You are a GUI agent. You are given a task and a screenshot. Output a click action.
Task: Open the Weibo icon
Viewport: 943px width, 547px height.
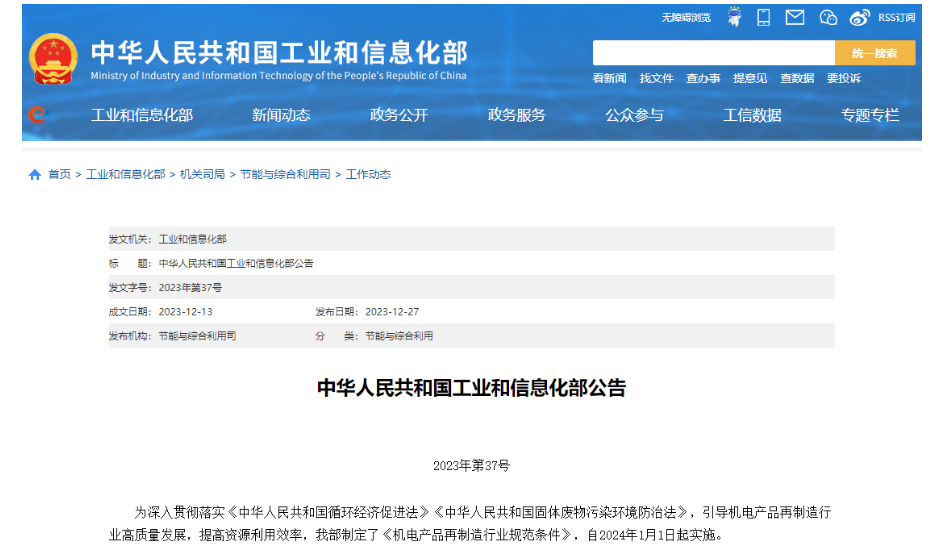point(859,17)
